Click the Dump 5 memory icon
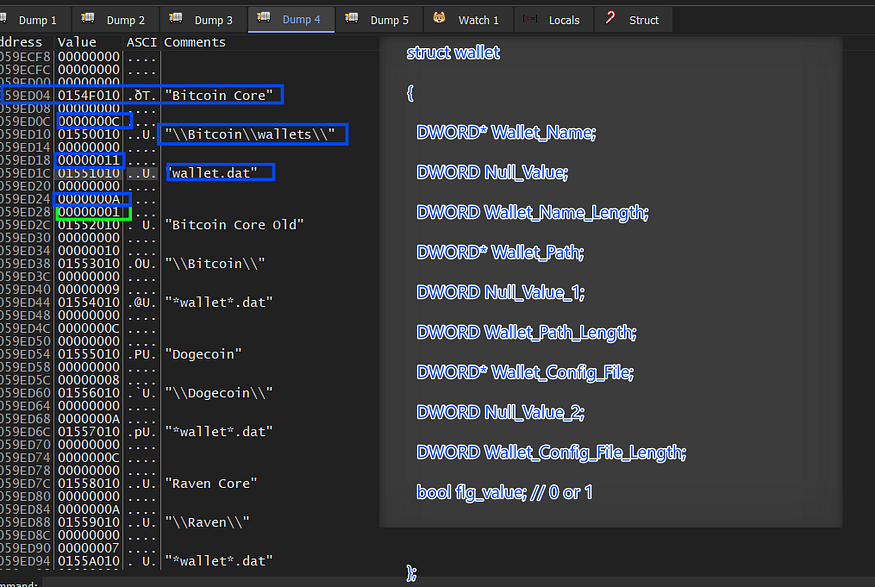The width and height of the screenshot is (875, 587). pyautogui.click(x=352, y=18)
